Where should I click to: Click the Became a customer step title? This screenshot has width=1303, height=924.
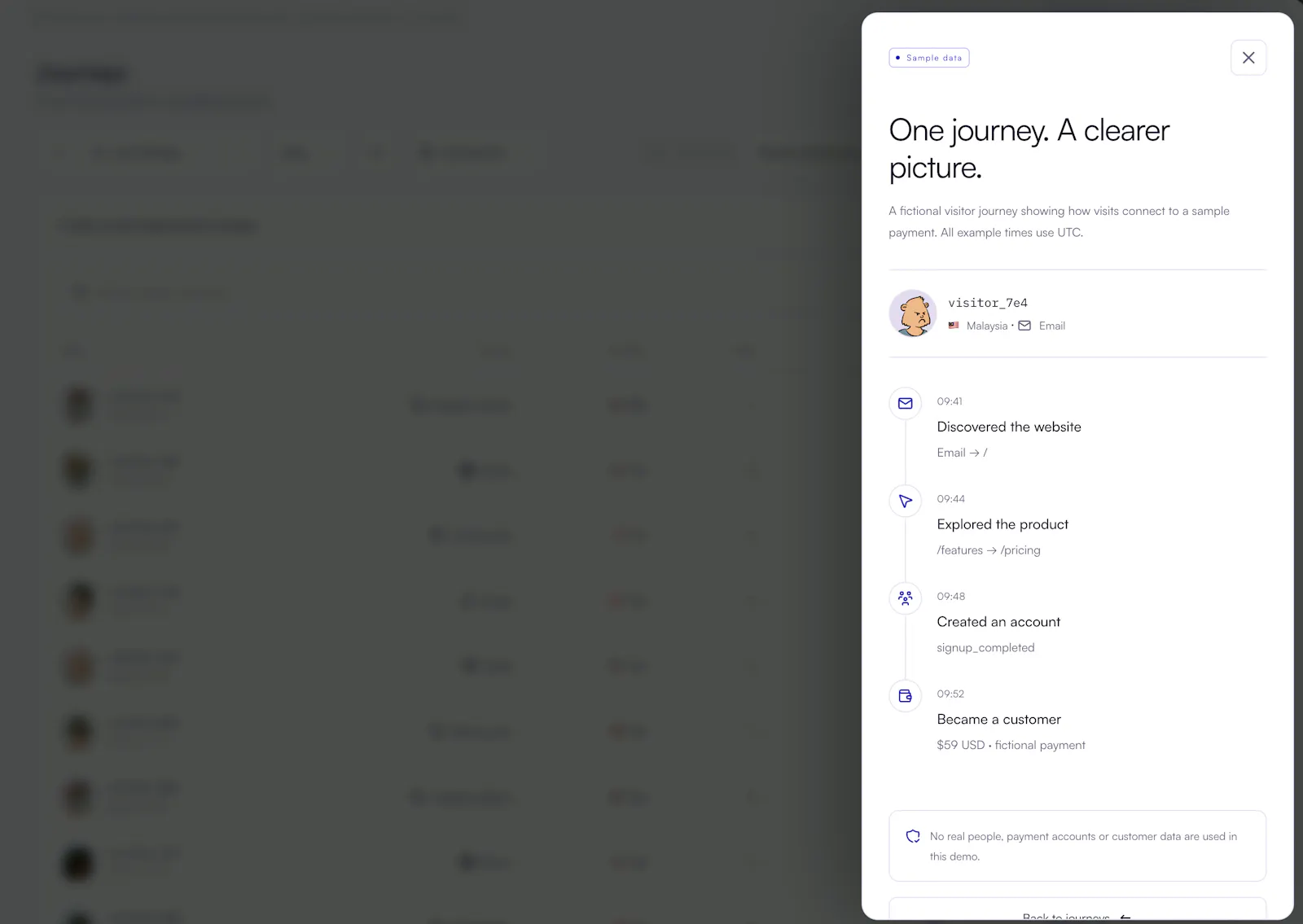[x=998, y=720]
